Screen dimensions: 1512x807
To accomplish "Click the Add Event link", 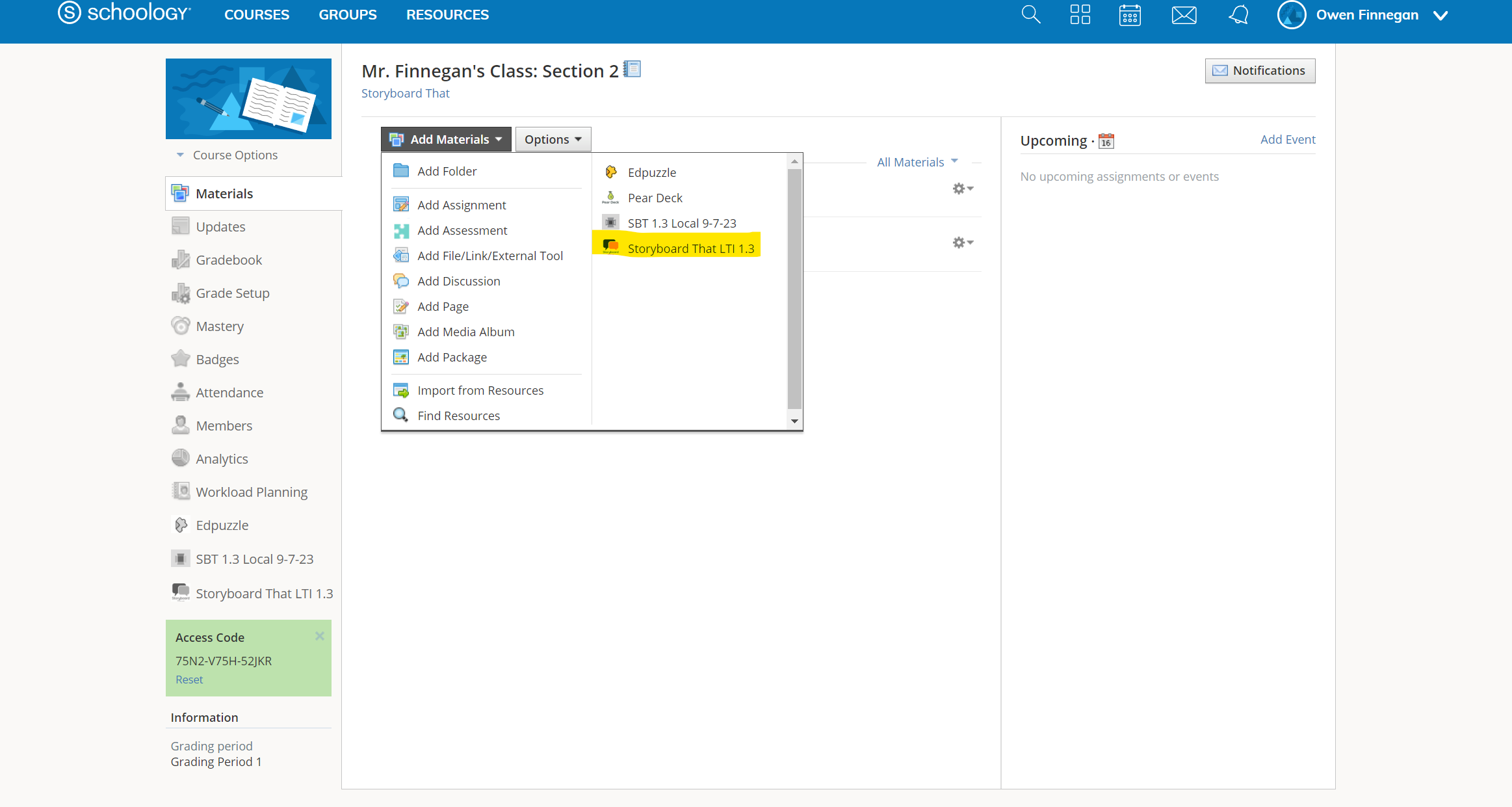I will pos(1287,139).
